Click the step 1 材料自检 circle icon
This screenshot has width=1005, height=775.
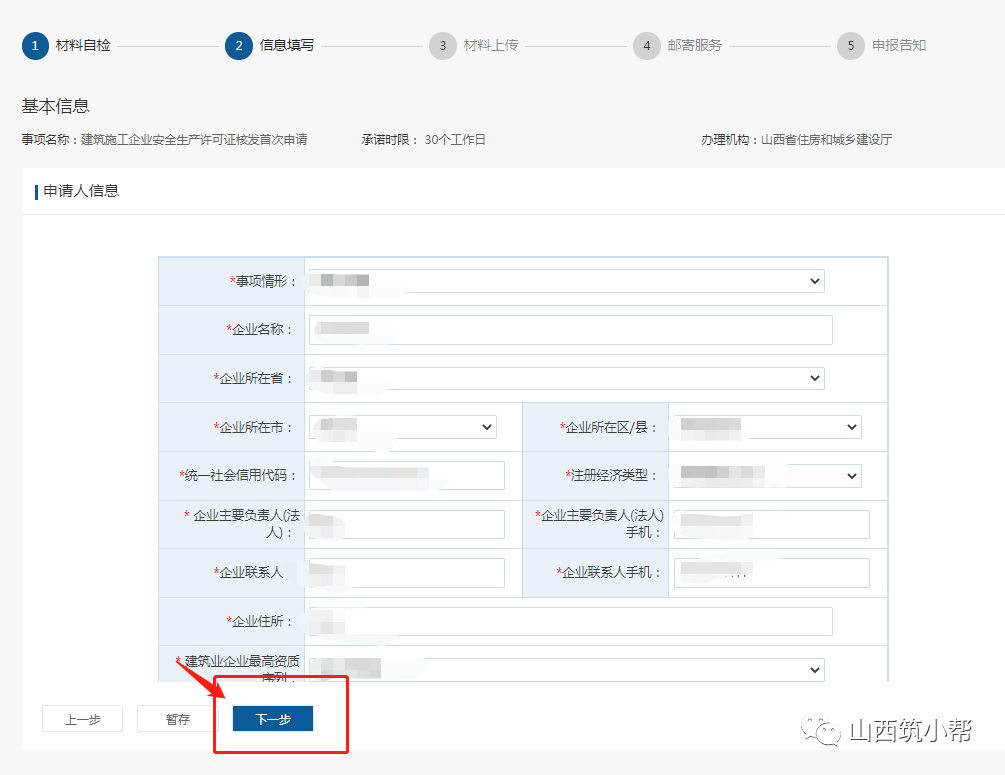35,45
